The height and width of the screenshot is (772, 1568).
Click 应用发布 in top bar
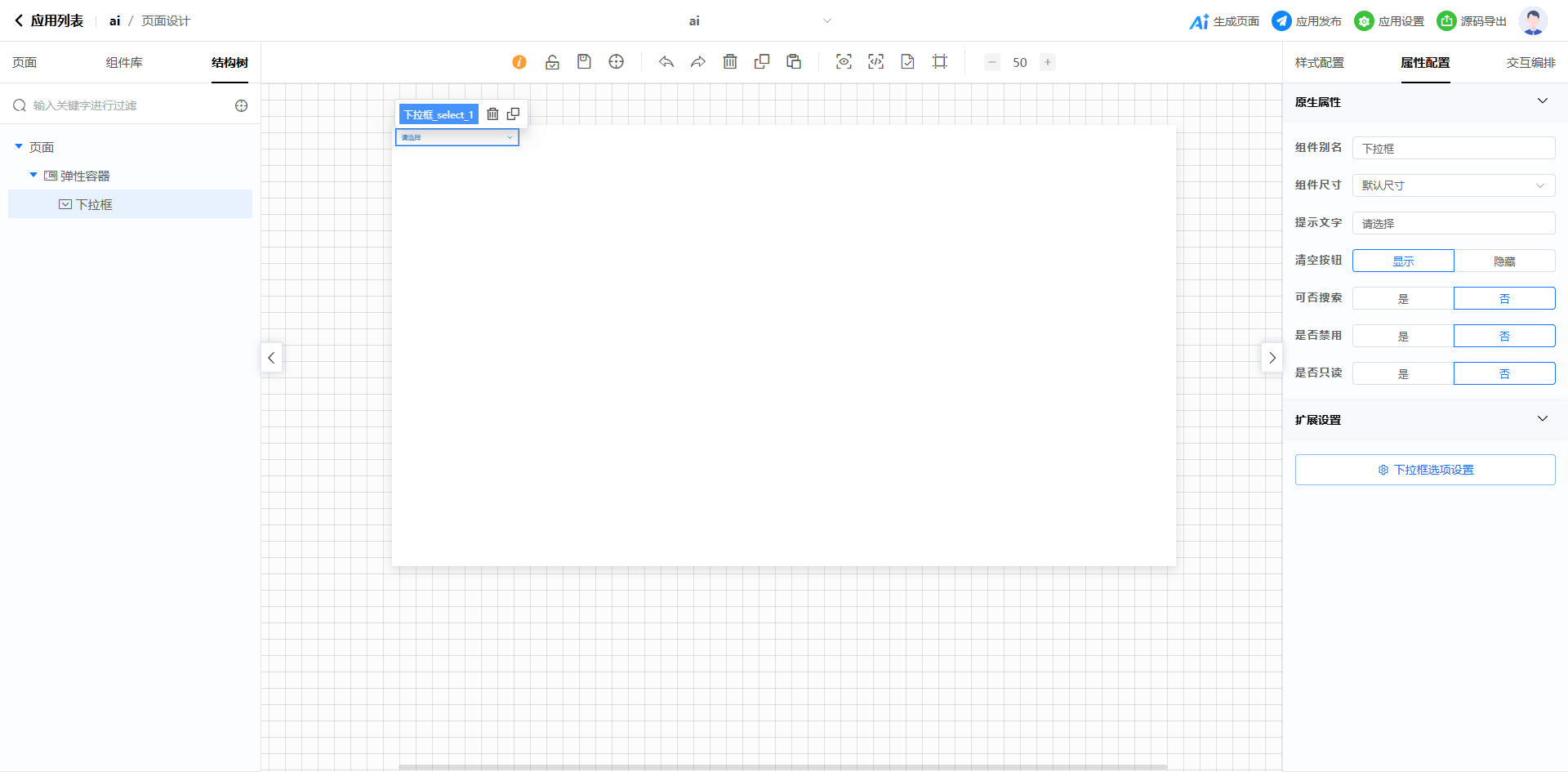point(1307,21)
